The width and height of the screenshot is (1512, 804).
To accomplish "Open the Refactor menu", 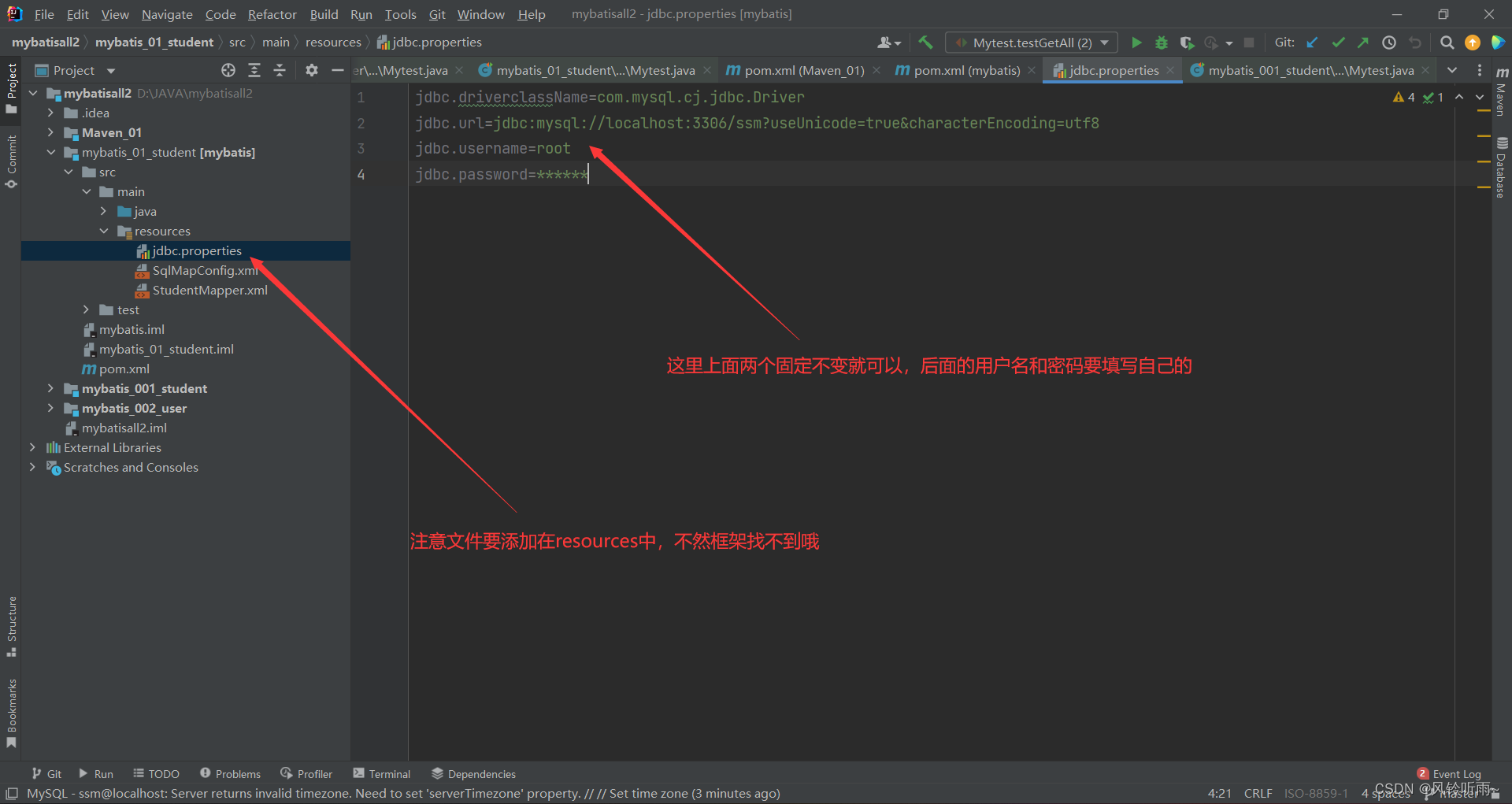I will pyautogui.click(x=272, y=14).
